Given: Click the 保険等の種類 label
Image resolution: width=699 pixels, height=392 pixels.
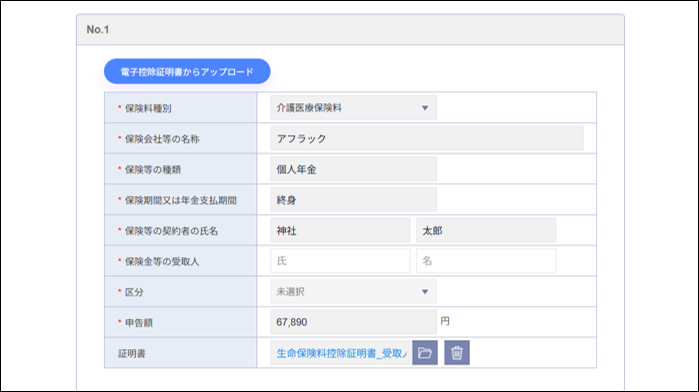Looking at the screenshot, I should click(x=152, y=169).
